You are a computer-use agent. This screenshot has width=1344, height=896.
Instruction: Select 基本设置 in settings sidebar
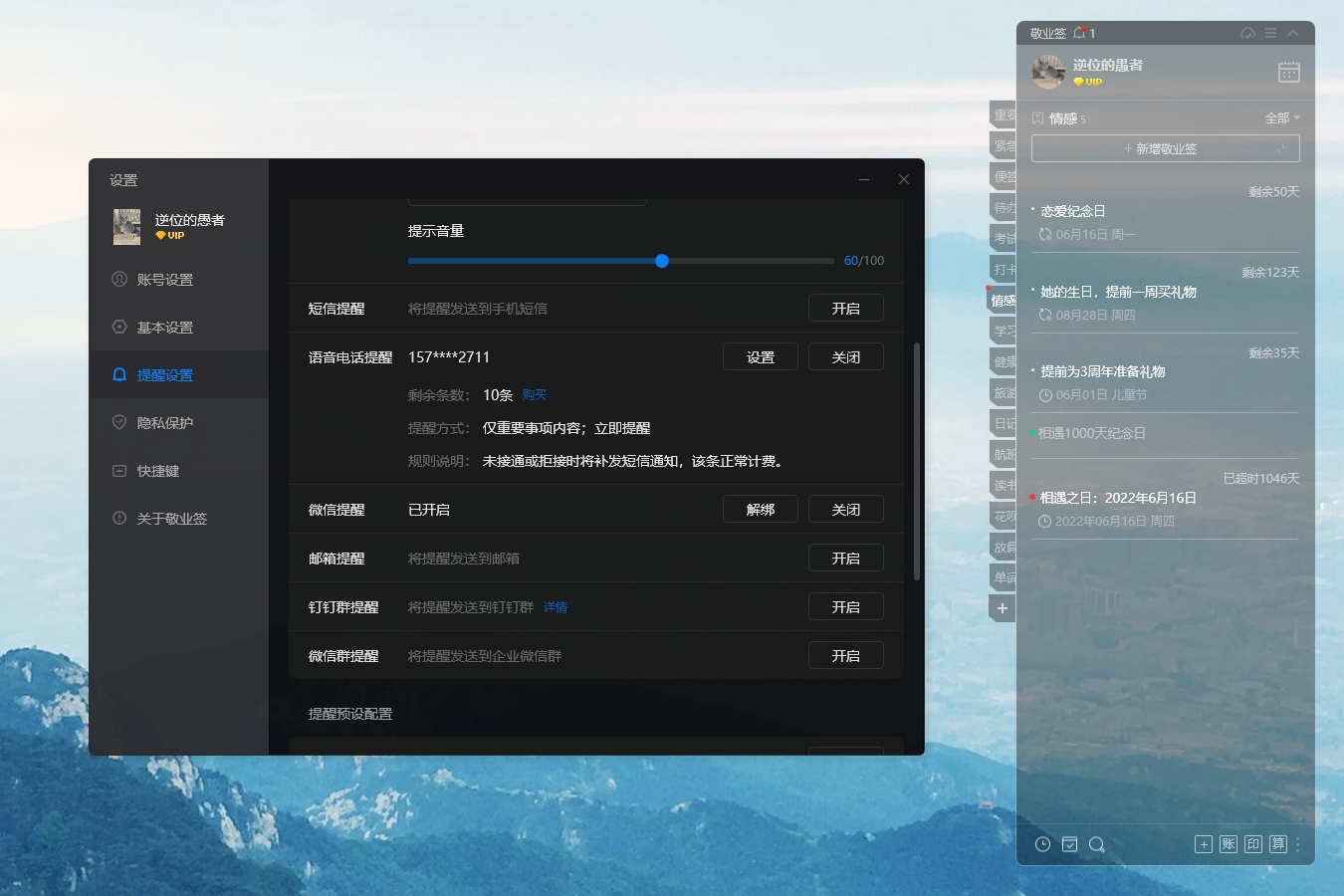click(x=165, y=328)
